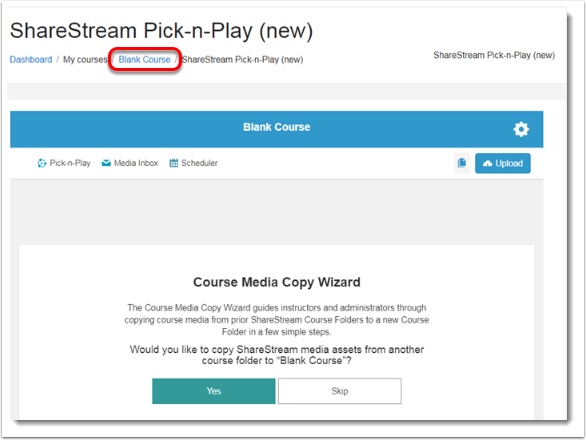This screenshot has height=440, width=586.
Task: Go to the Dashboard breadcrumb link
Action: 31,59
